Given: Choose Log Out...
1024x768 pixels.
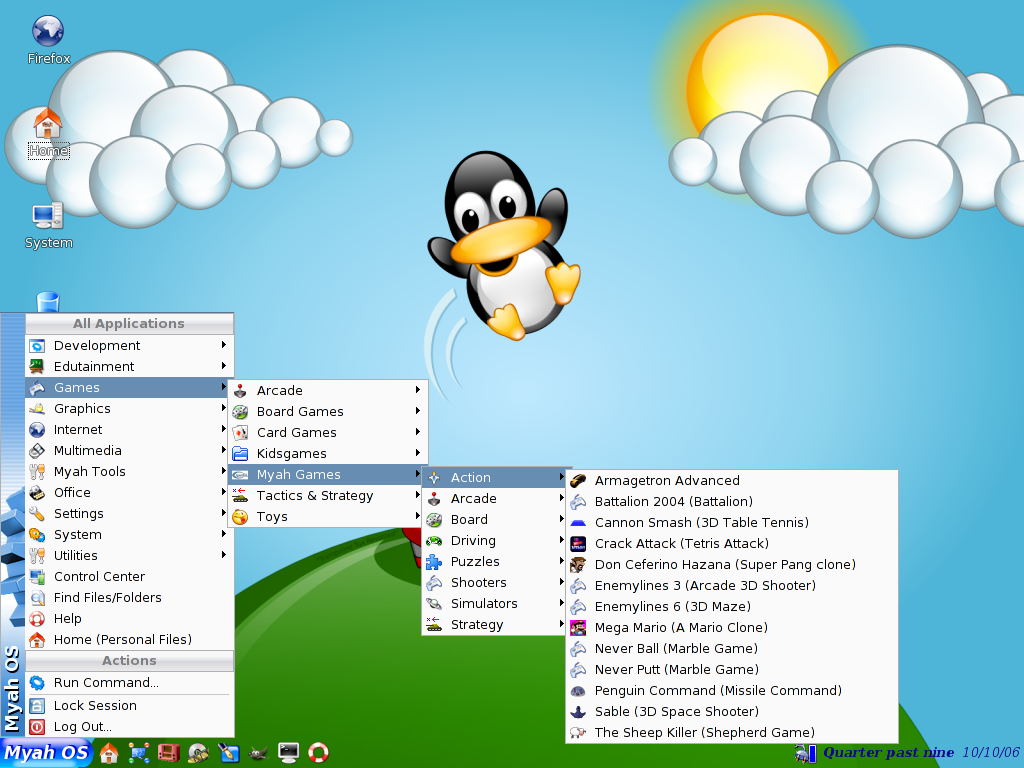Looking at the screenshot, I should 129,726.
